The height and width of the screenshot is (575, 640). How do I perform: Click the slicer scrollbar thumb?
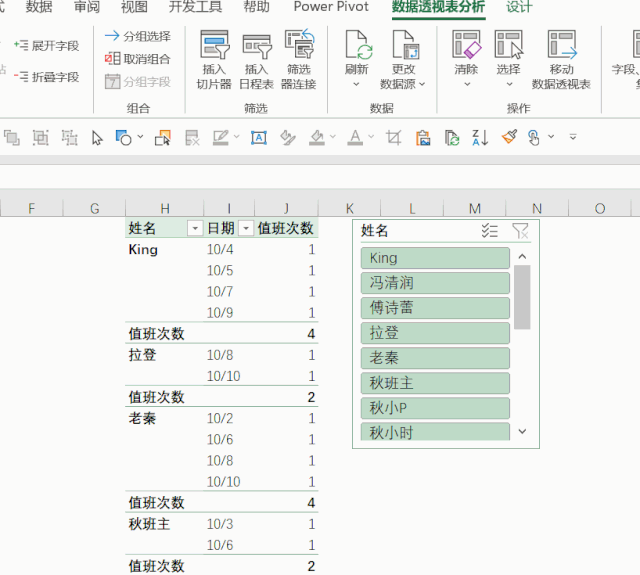pos(522,297)
